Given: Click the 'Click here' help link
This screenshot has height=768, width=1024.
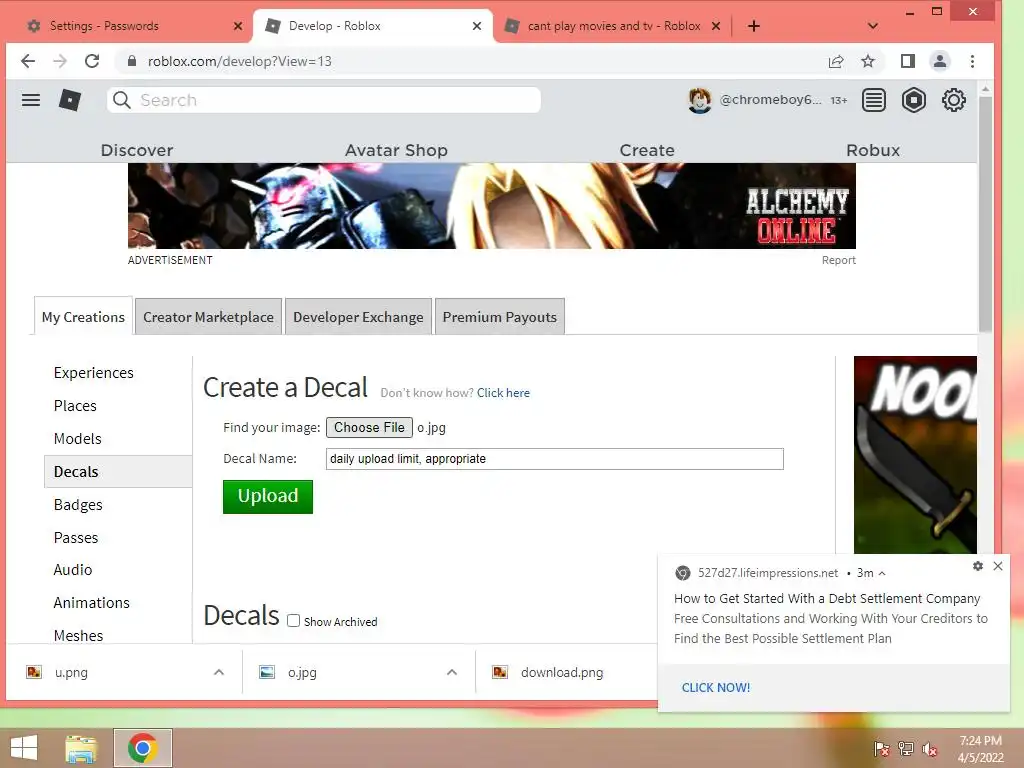Looking at the screenshot, I should (x=503, y=393).
